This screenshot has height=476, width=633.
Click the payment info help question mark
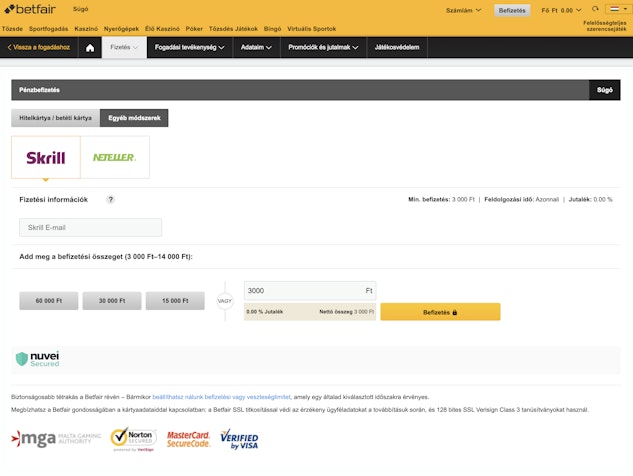[x=111, y=199]
